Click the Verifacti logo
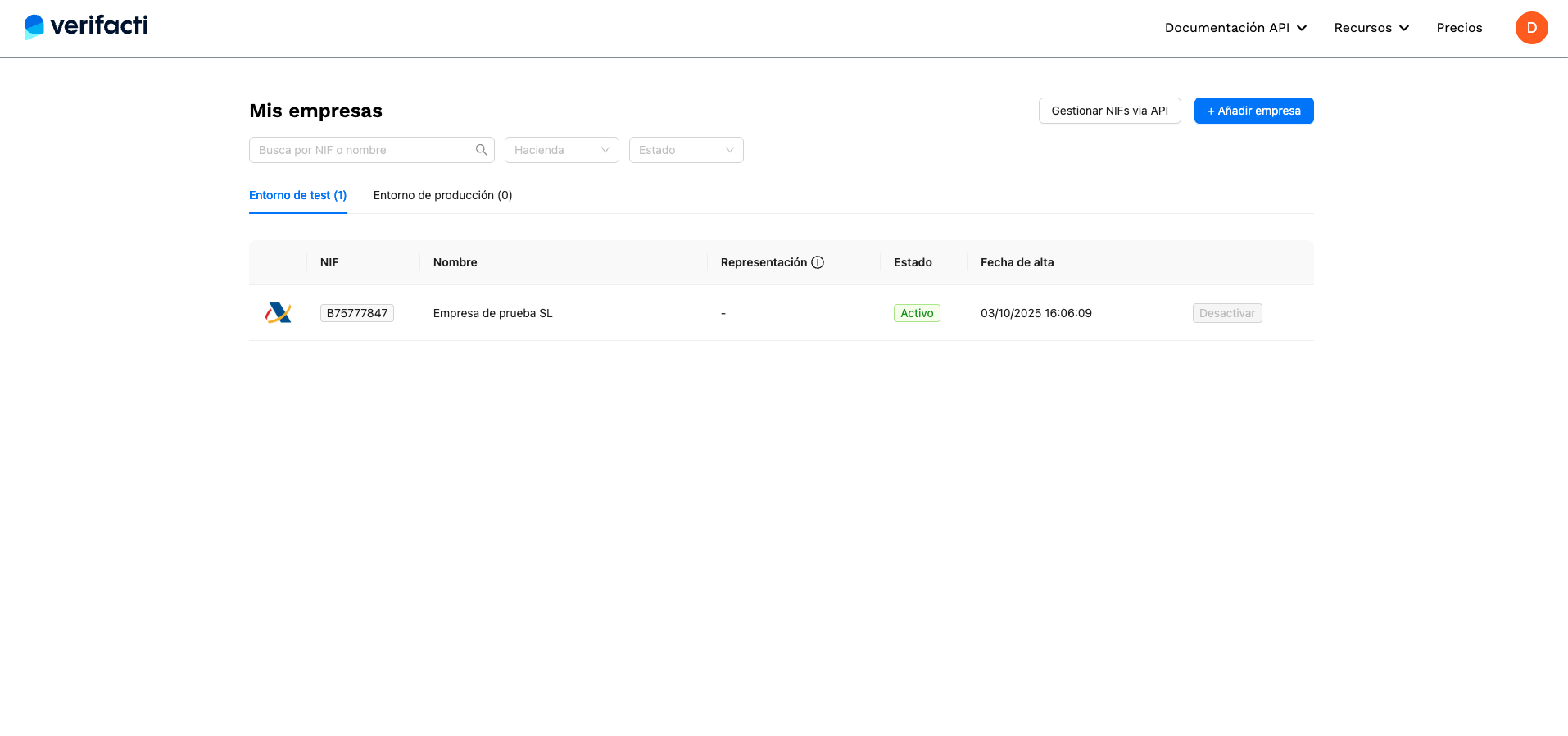The height and width of the screenshot is (736, 1568). [x=86, y=26]
